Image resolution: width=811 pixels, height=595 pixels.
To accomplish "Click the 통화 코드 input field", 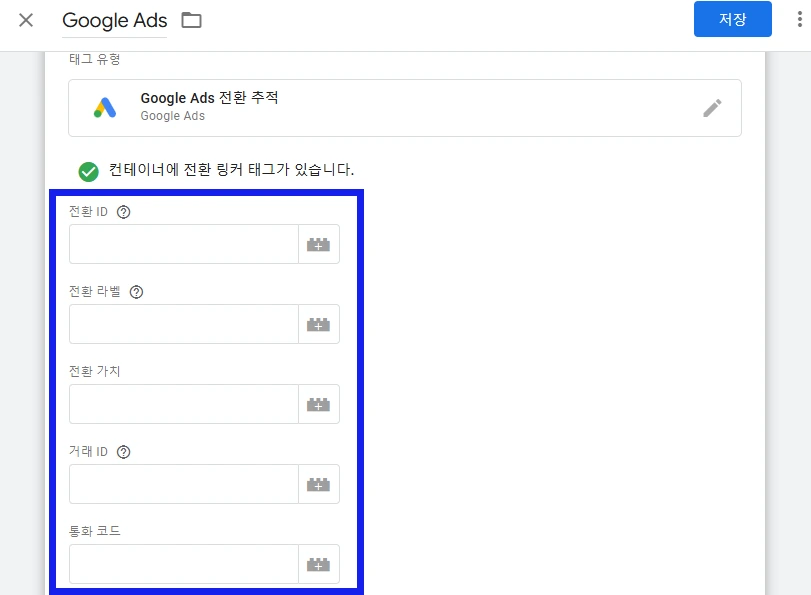I will (x=184, y=564).
